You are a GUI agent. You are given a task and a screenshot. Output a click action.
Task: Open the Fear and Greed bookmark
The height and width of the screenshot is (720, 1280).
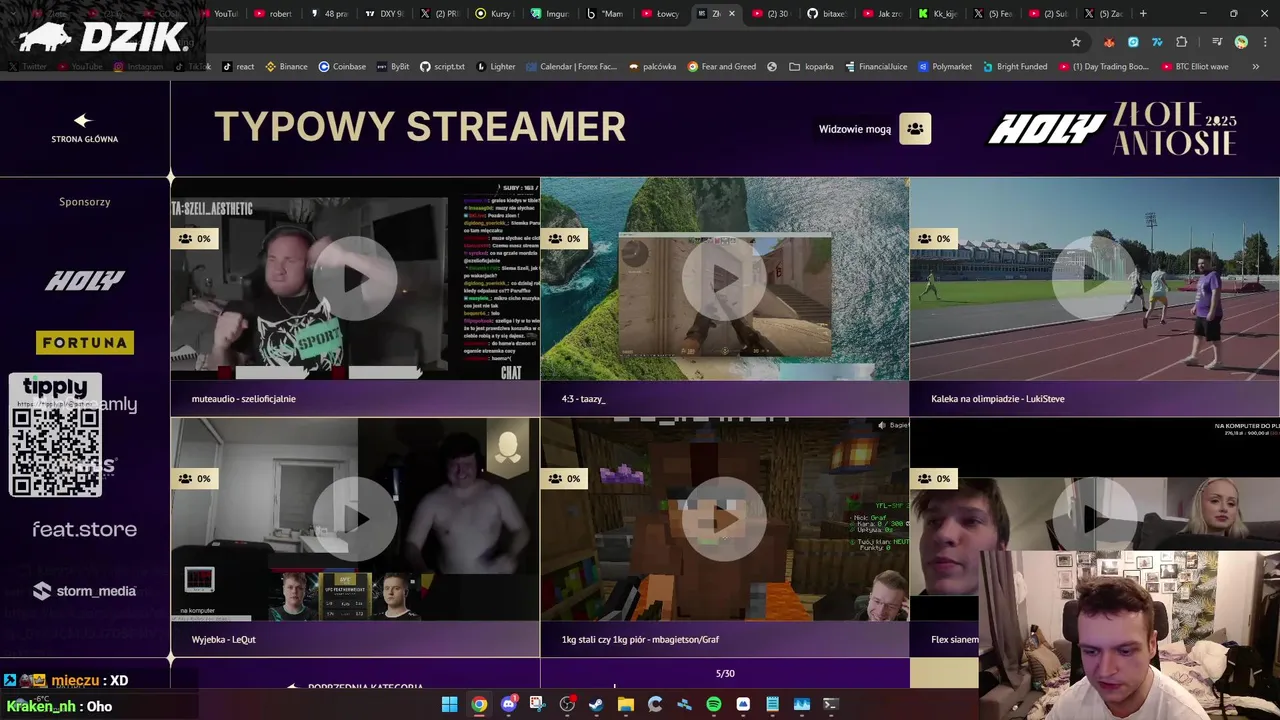[721, 66]
